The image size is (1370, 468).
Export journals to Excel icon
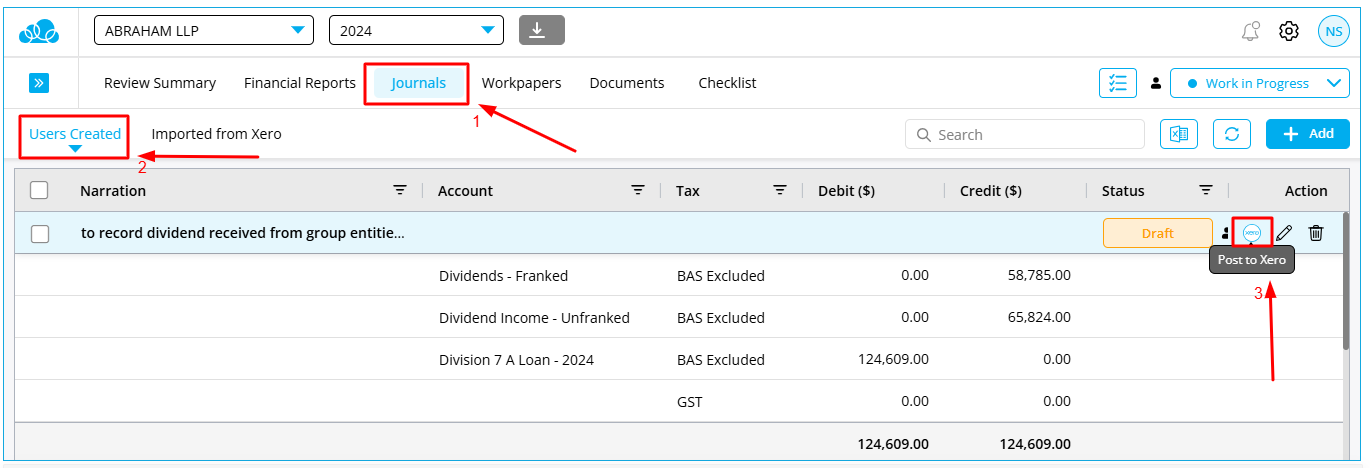(1179, 134)
